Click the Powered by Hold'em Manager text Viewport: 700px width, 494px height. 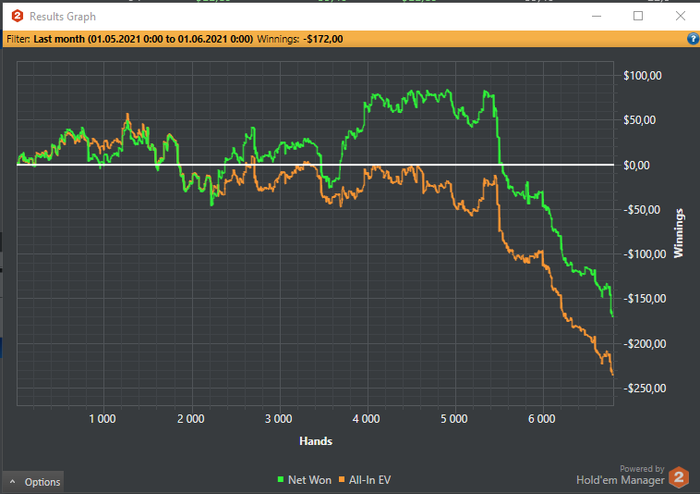pyautogui.click(x=620, y=475)
